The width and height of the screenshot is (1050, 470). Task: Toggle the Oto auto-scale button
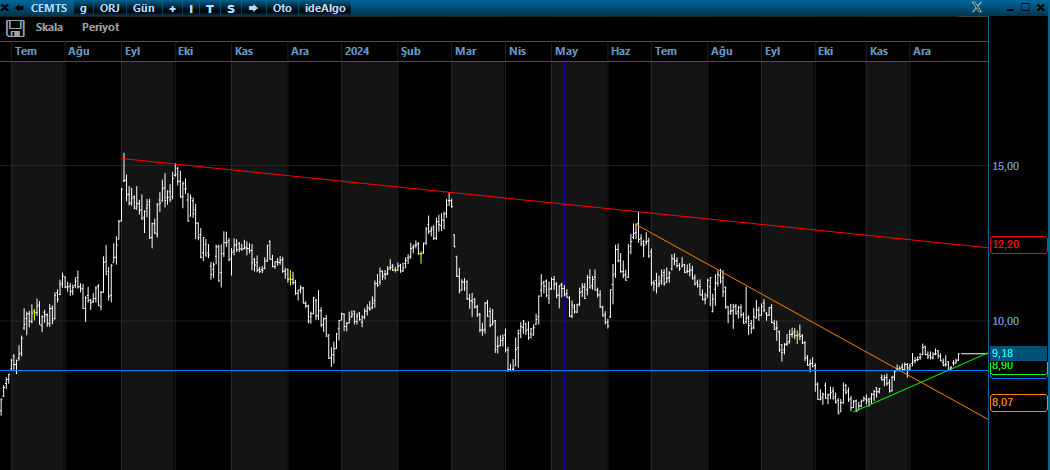282,8
